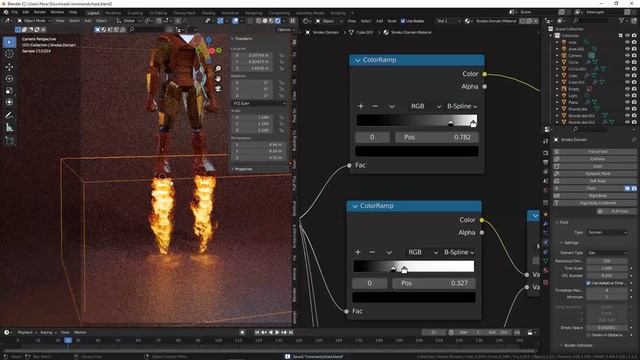
Task: Add a stop to the top ColorRamp
Action: click(x=361, y=106)
